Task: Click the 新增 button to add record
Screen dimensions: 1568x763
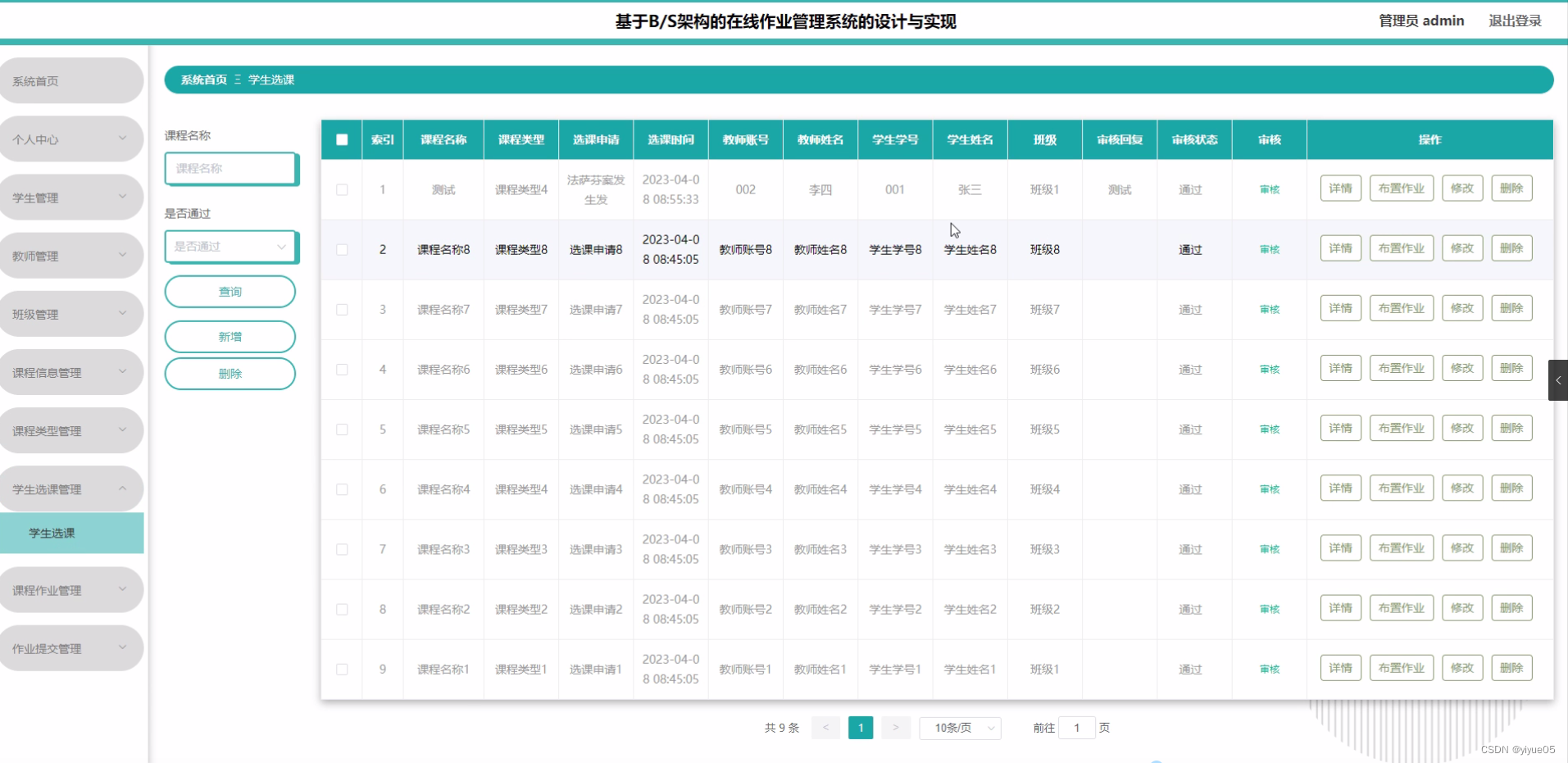Action: [x=230, y=336]
